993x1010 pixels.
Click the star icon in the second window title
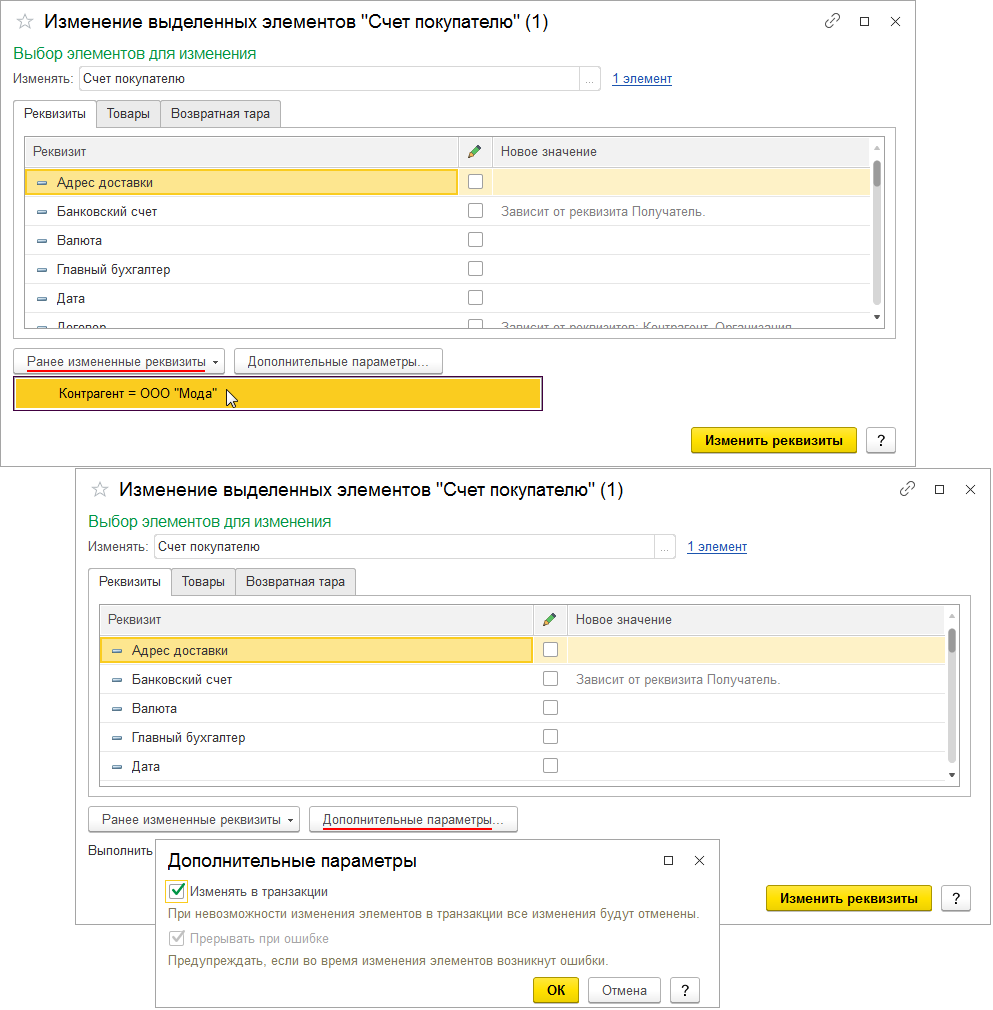[99, 489]
